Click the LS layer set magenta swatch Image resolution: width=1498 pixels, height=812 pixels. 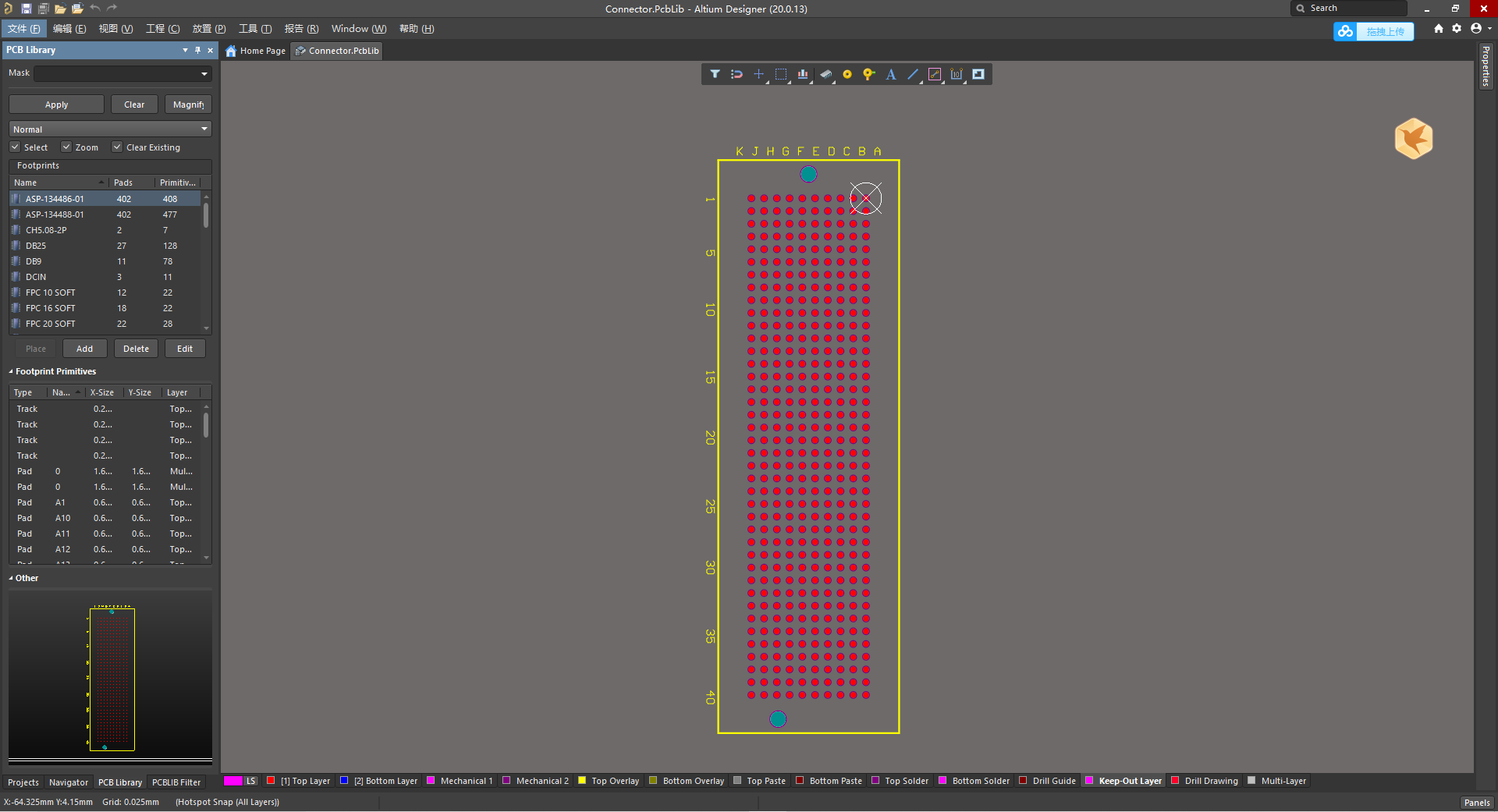pyautogui.click(x=233, y=781)
